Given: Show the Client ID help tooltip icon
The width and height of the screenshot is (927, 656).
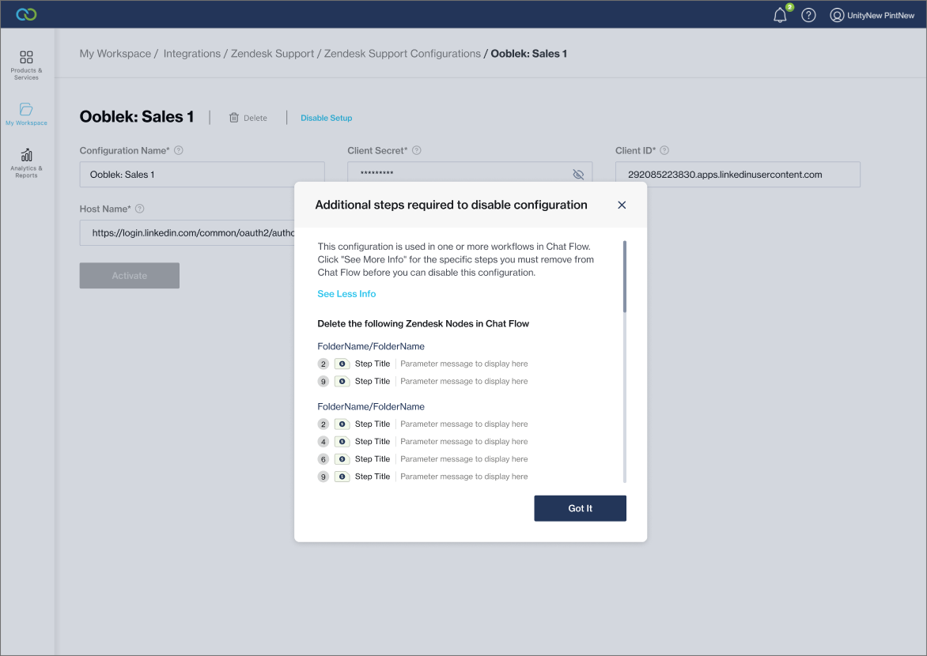Looking at the screenshot, I should click(x=664, y=151).
